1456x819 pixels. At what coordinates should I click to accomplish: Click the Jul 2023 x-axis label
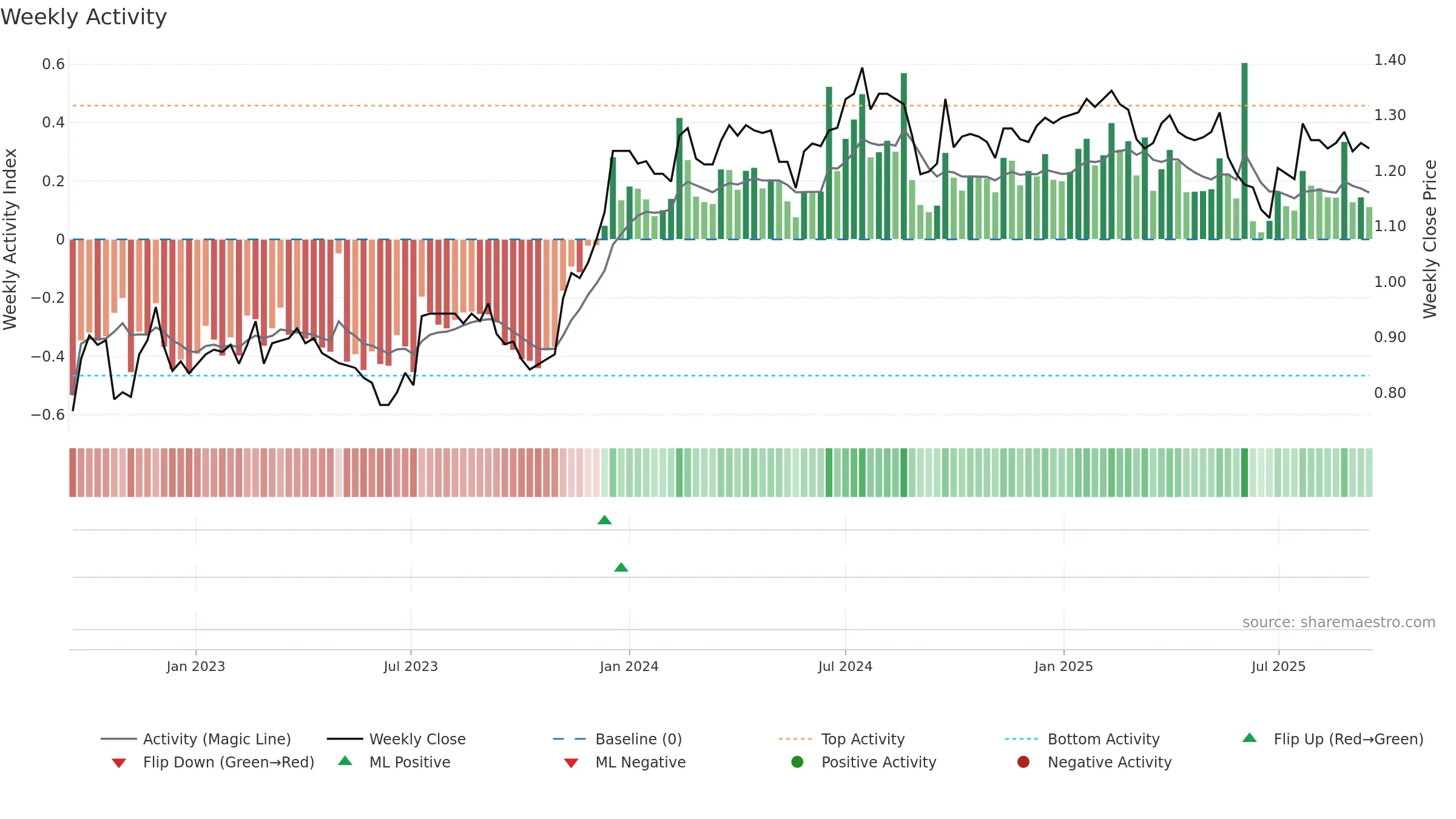click(x=411, y=666)
